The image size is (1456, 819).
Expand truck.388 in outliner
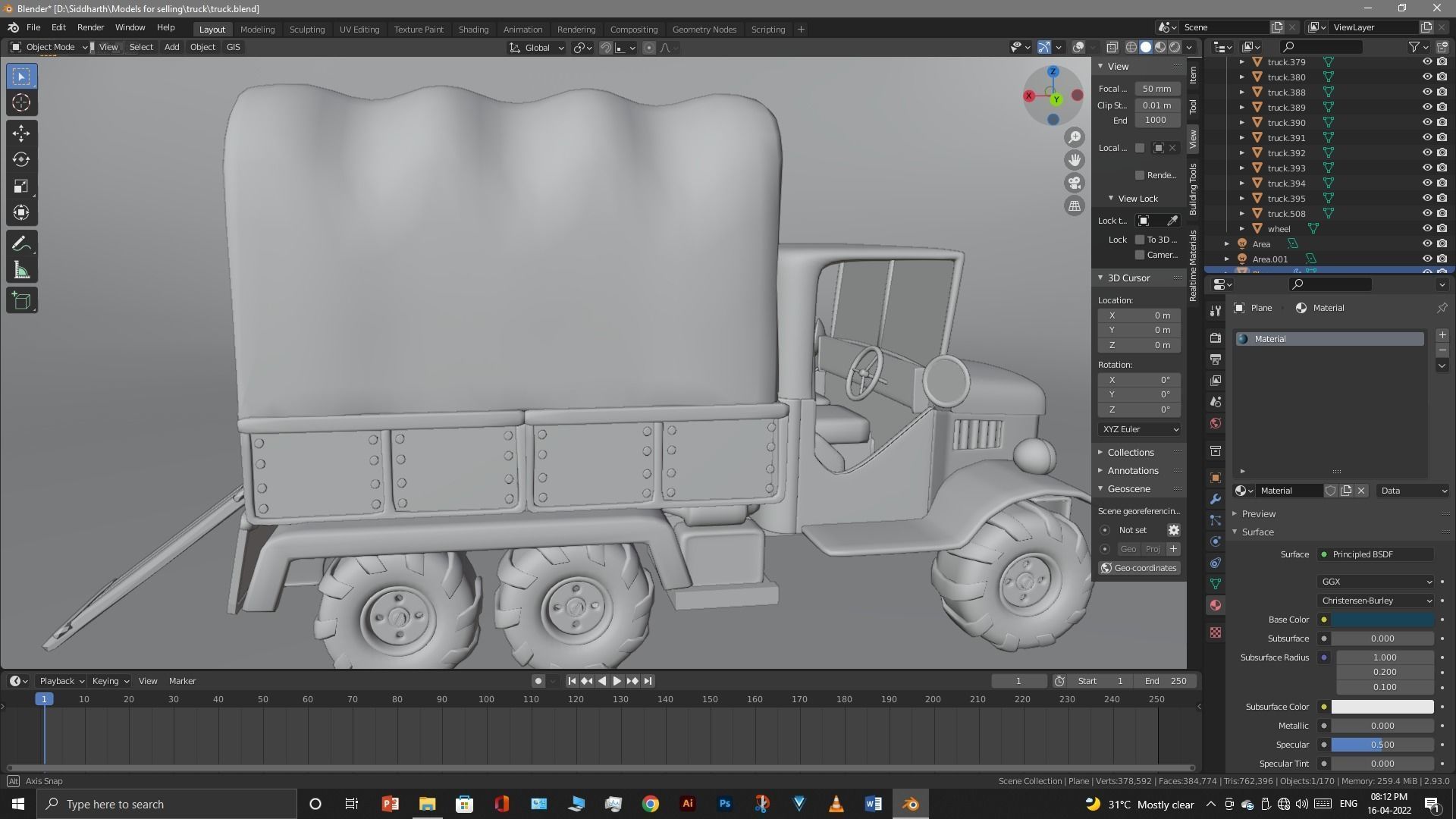[1241, 93]
